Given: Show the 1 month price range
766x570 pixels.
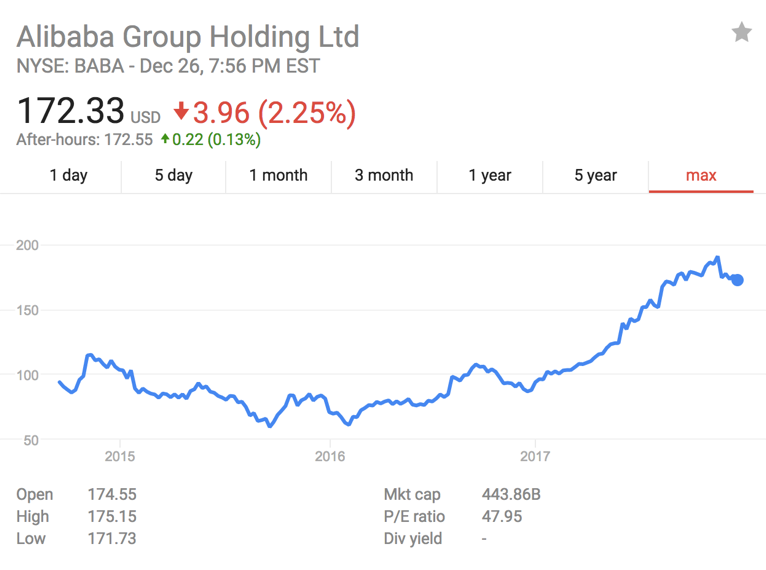Looking at the screenshot, I should click(278, 175).
